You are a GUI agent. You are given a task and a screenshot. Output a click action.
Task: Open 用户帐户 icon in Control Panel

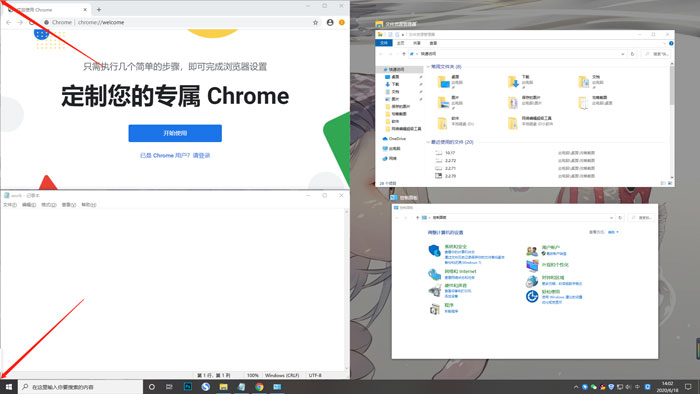[532, 251]
